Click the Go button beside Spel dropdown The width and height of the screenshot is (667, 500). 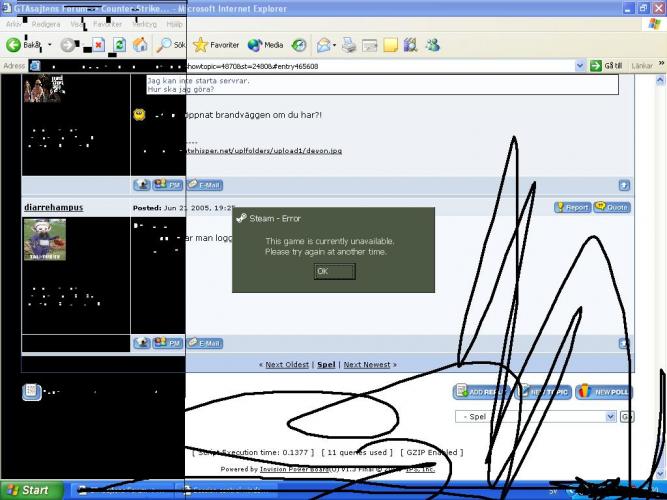click(627, 417)
